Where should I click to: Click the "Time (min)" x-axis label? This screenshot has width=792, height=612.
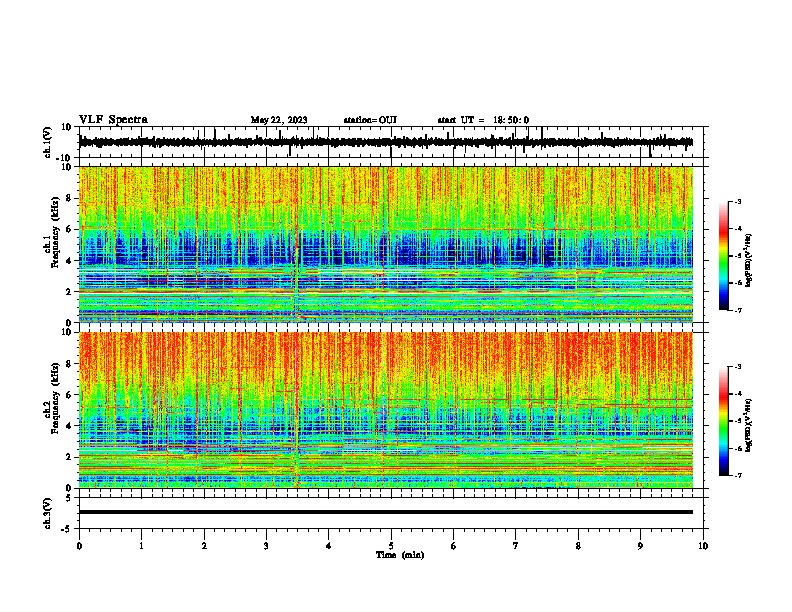pos(400,555)
